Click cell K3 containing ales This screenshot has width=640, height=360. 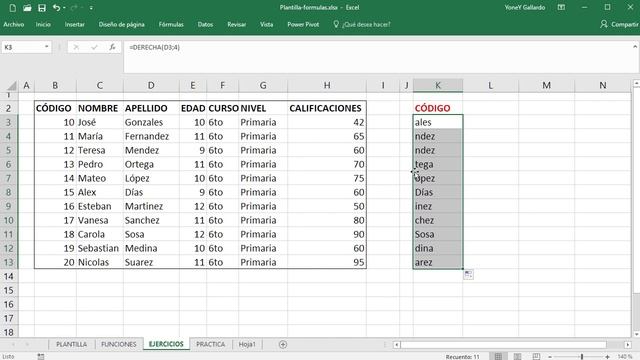[438, 122]
